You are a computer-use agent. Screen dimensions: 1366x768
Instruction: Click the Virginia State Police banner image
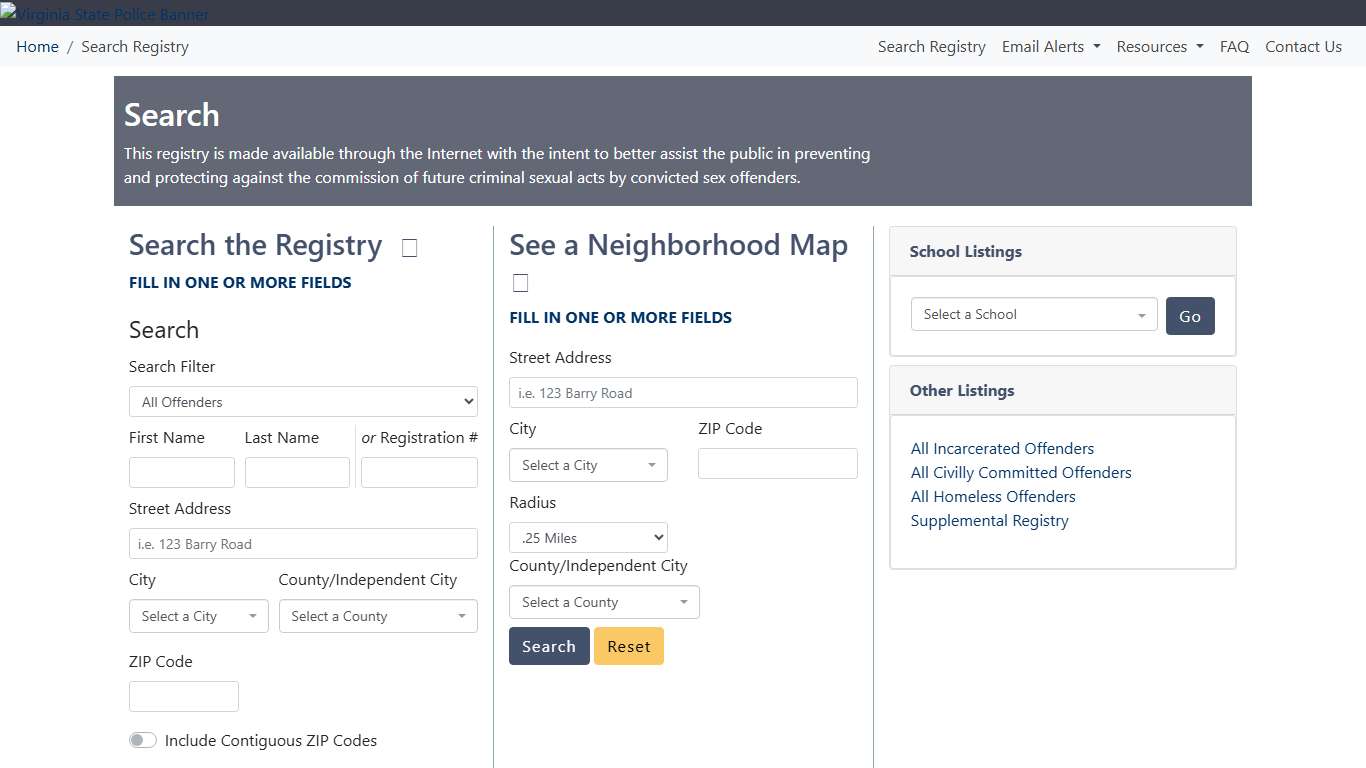tap(105, 14)
